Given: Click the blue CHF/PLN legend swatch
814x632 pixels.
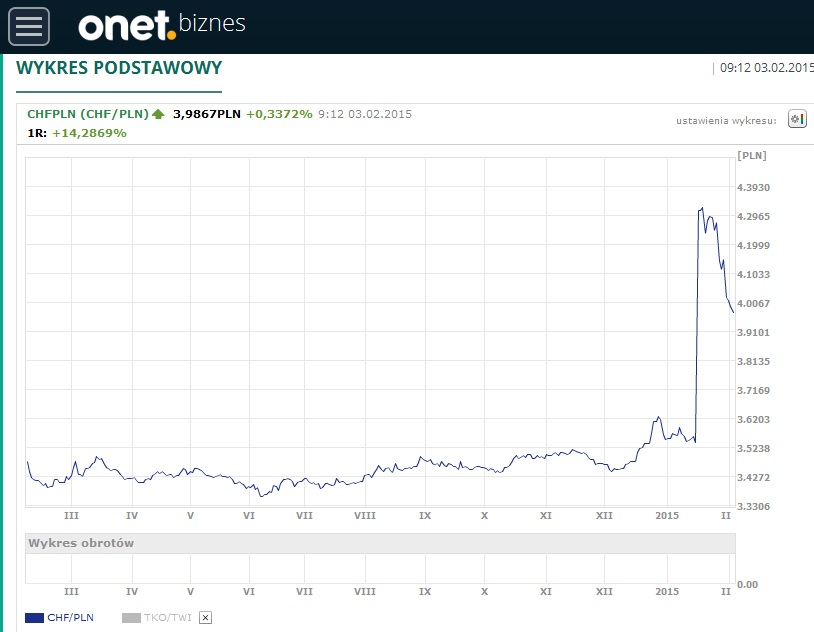Looking at the screenshot, I should (35, 618).
